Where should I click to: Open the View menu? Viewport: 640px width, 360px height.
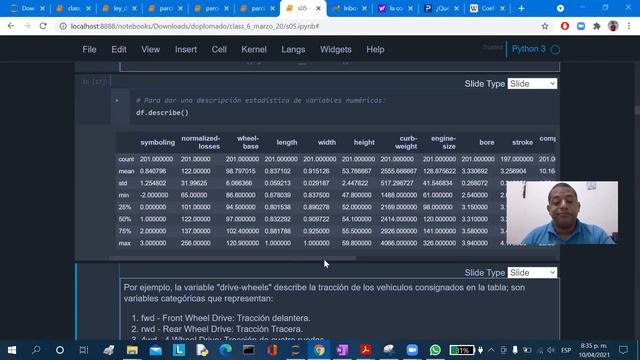151,49
